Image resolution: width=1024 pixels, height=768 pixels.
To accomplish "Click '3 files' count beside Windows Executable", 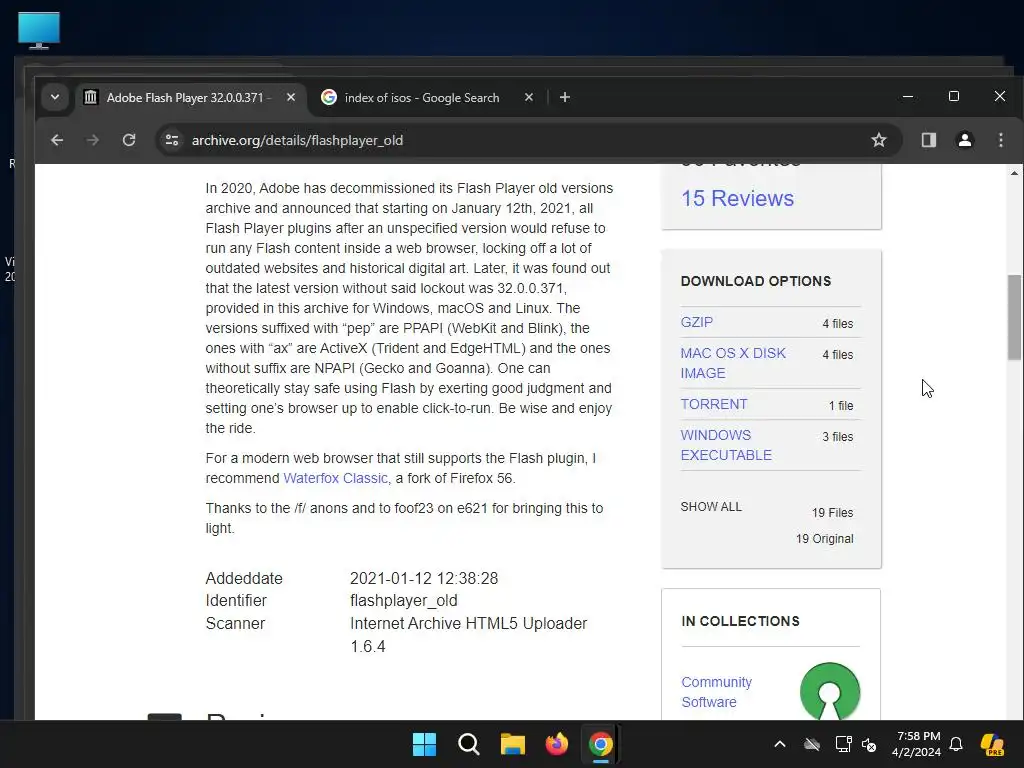I will (837, 437).
